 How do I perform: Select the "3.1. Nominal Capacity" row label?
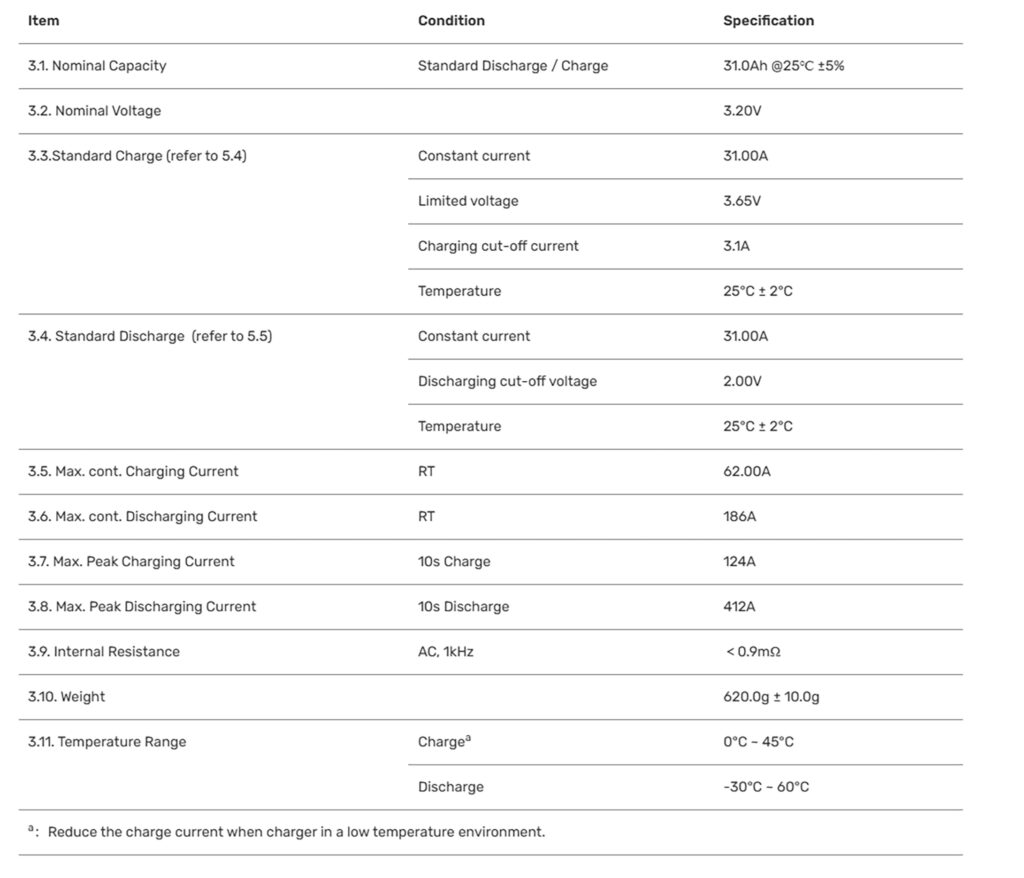click(x=97, y=66)
